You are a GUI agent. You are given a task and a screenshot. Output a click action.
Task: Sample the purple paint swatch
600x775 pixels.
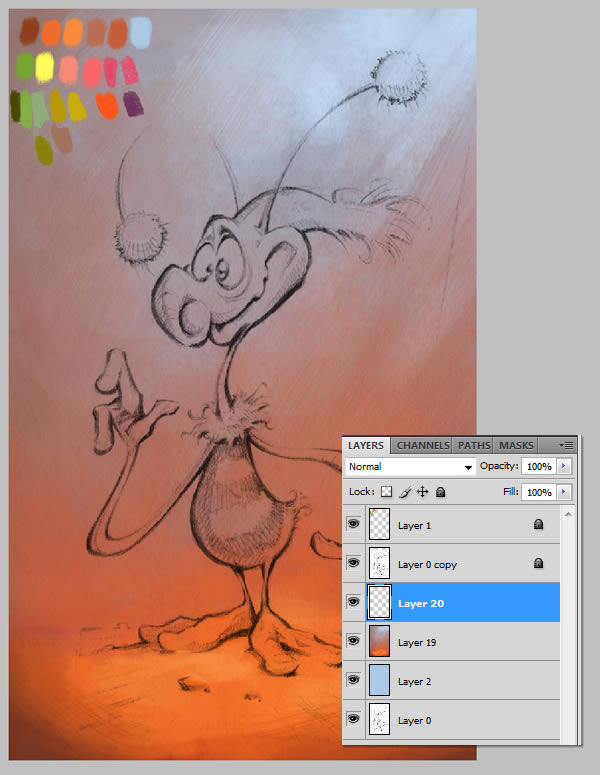click(x=132, y=104)
